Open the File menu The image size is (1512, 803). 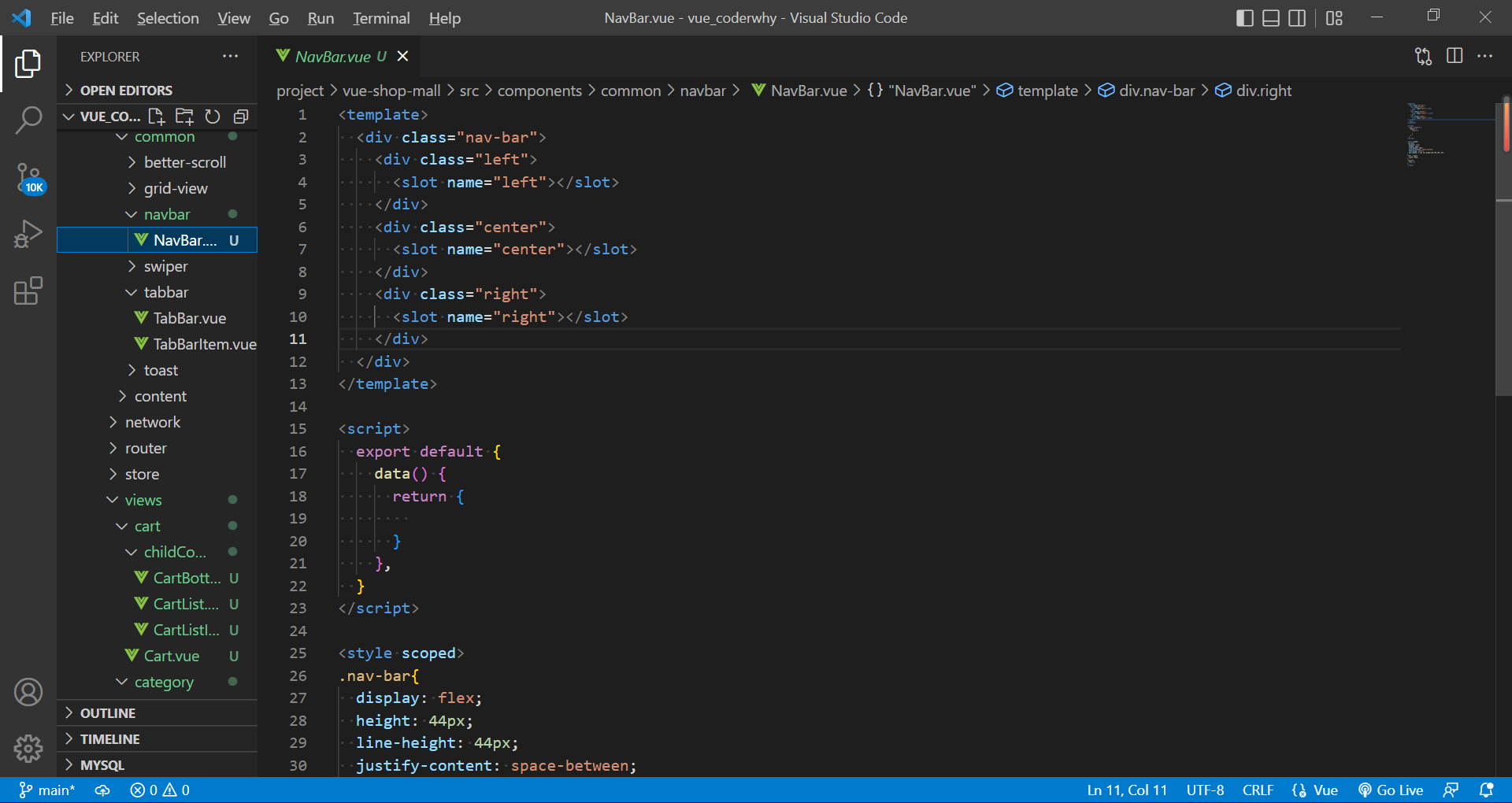(x=61, y=18)
